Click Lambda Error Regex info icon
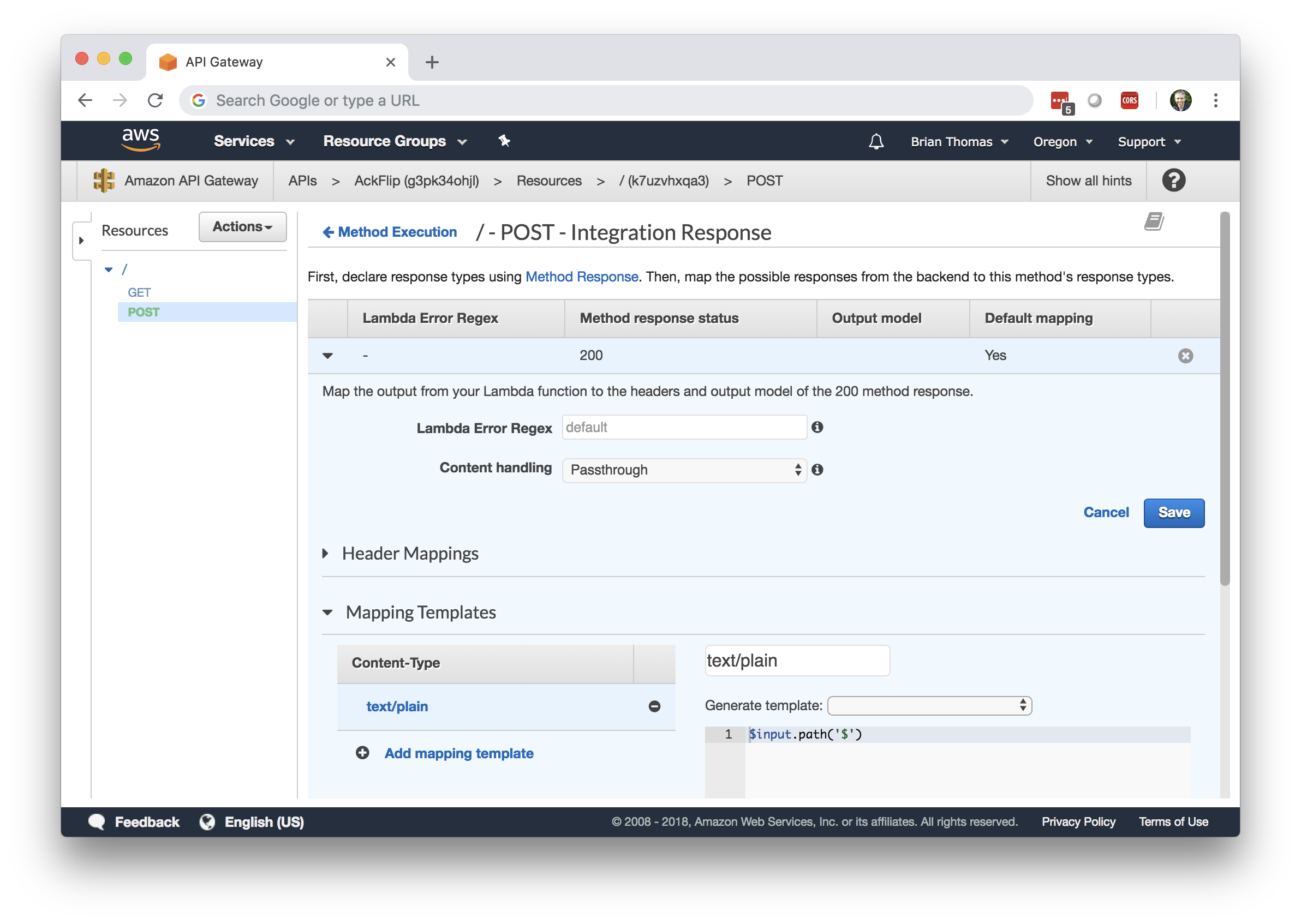Image resolution: width=1301 pixels, height=924 pixels. [x=817, y=427]
